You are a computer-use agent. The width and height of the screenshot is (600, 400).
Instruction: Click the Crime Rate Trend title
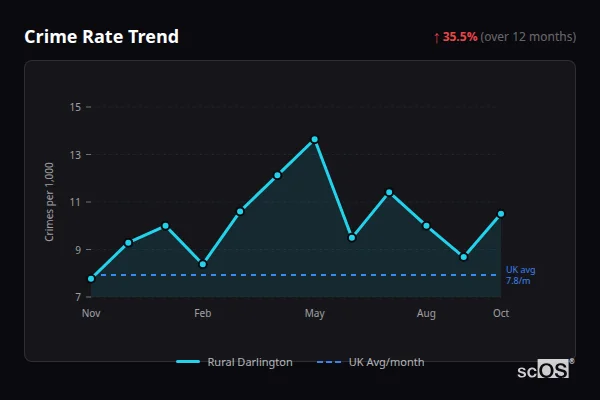pos(101,37)
